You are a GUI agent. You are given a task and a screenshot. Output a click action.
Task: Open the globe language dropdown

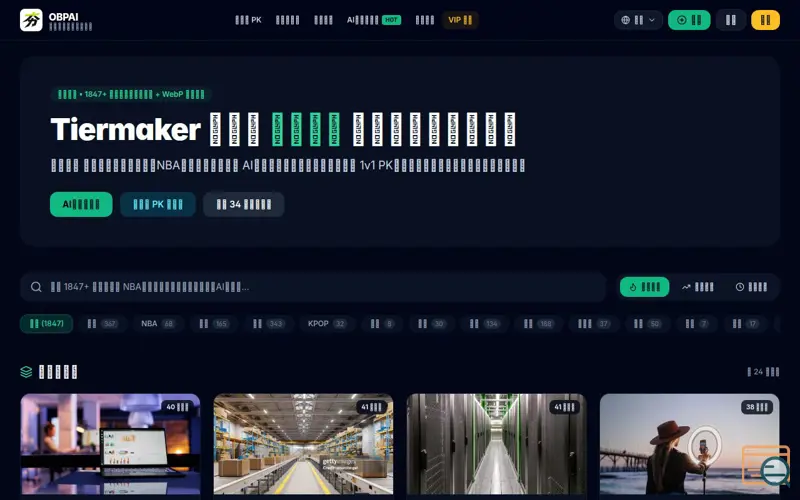coord(638,20)
